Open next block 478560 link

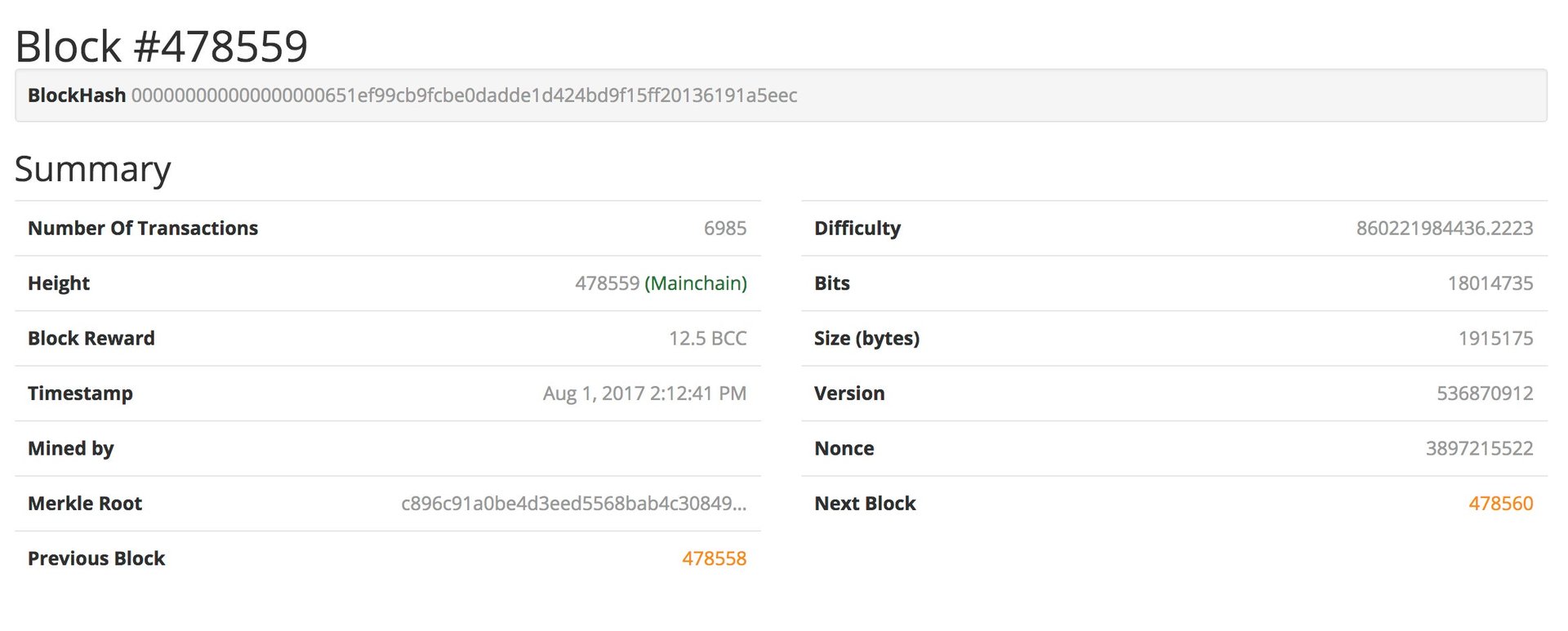pyautogui.click(x=1500, y=504)
